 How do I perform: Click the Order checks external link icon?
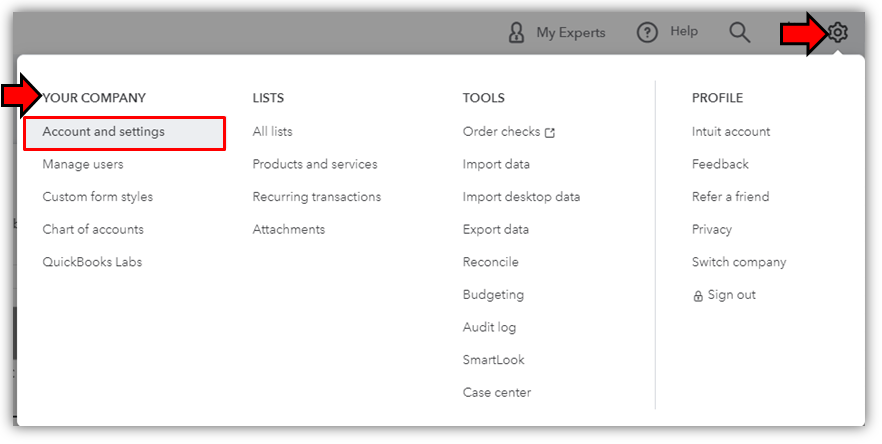550,133
